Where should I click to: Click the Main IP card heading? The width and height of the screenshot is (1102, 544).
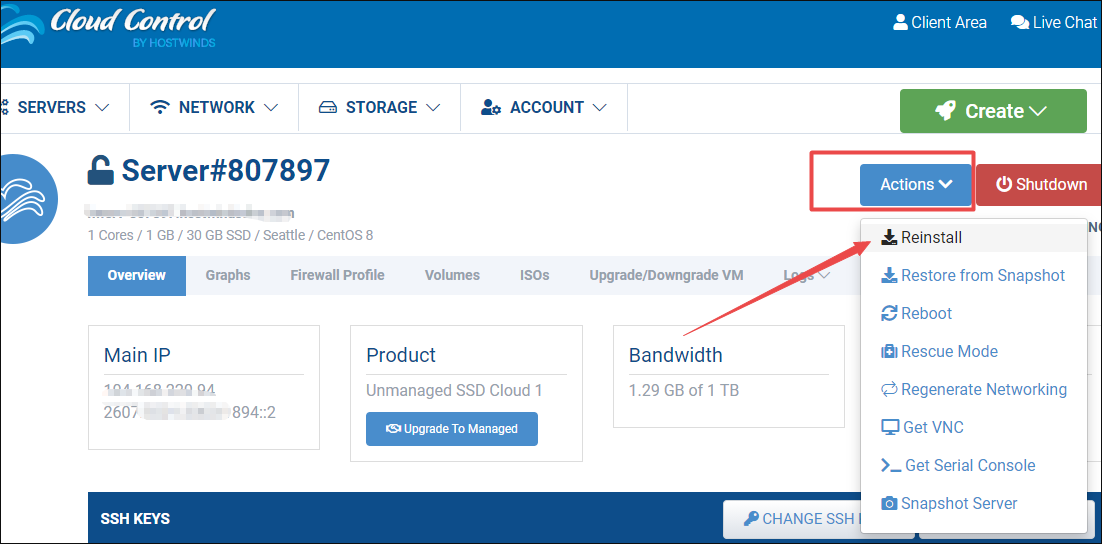(137, 354)
